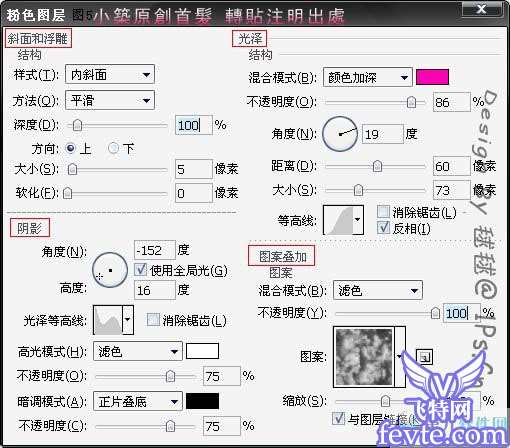Open the 样式 内斜面 dropdown
510x448 pixels.
(x=110, y=74)
